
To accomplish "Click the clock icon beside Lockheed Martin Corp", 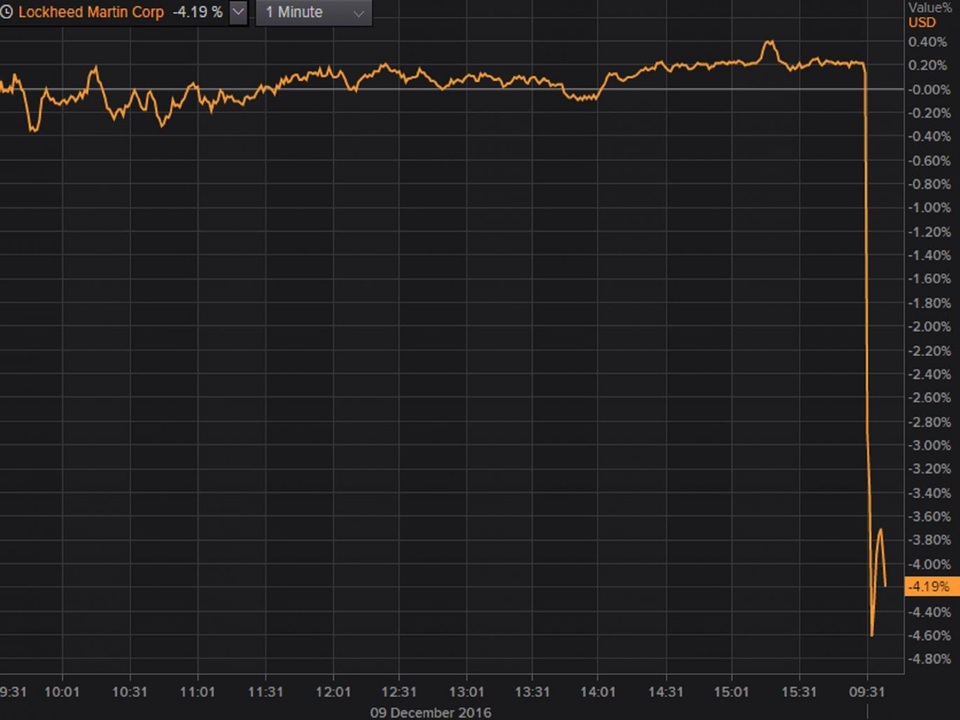I will click(7, 13).
